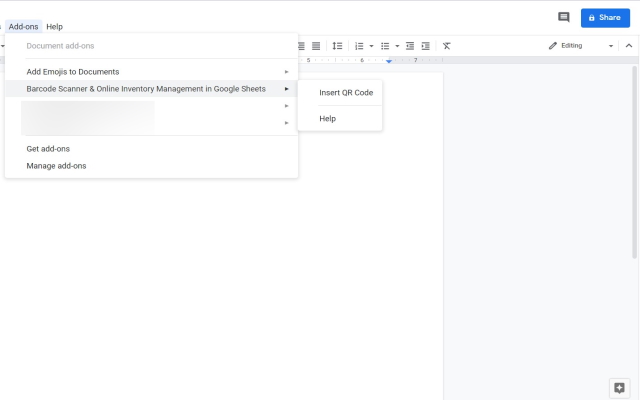Open the comment history icon
The image size is (640, 400).
coord(564,17)
